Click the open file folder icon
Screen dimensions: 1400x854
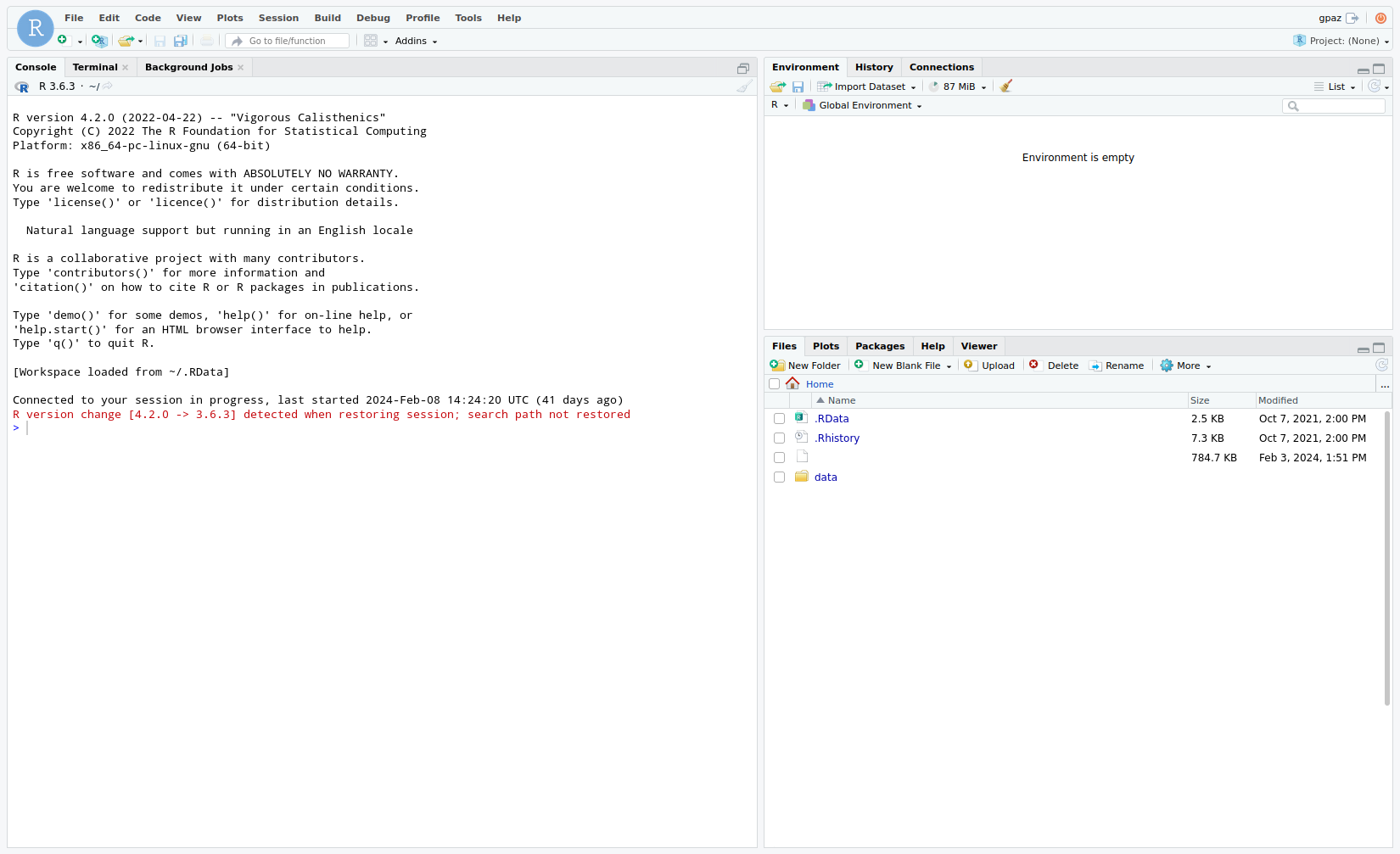126,41
